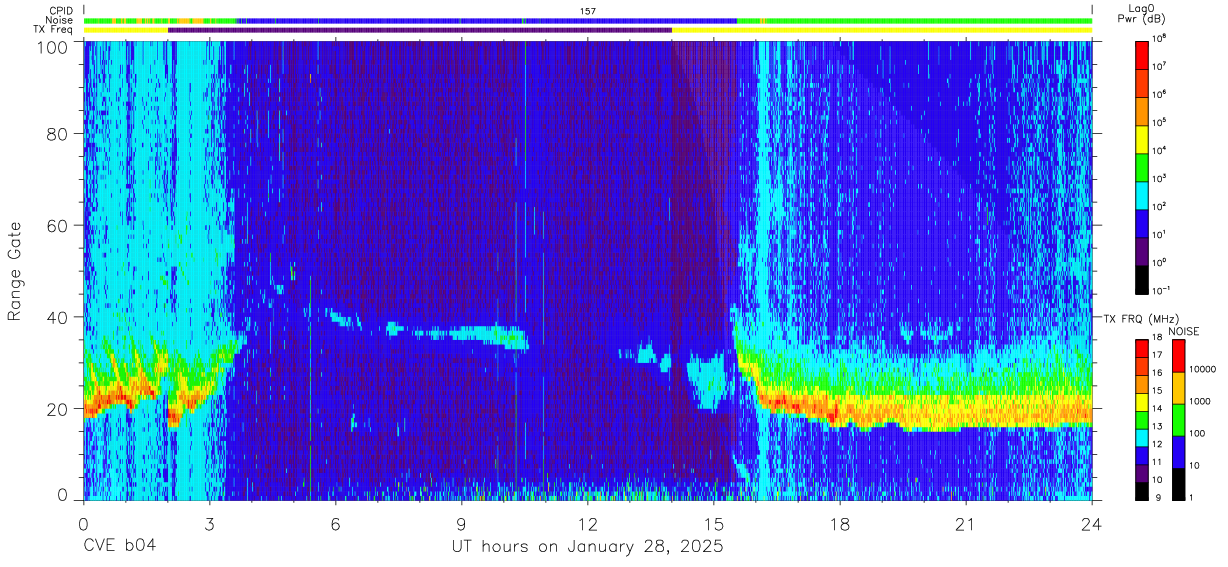The width and height of the screenshot is (1228, 567).
Task: Click the red top segment of the power colorbar
Action: coord(1143,54)
